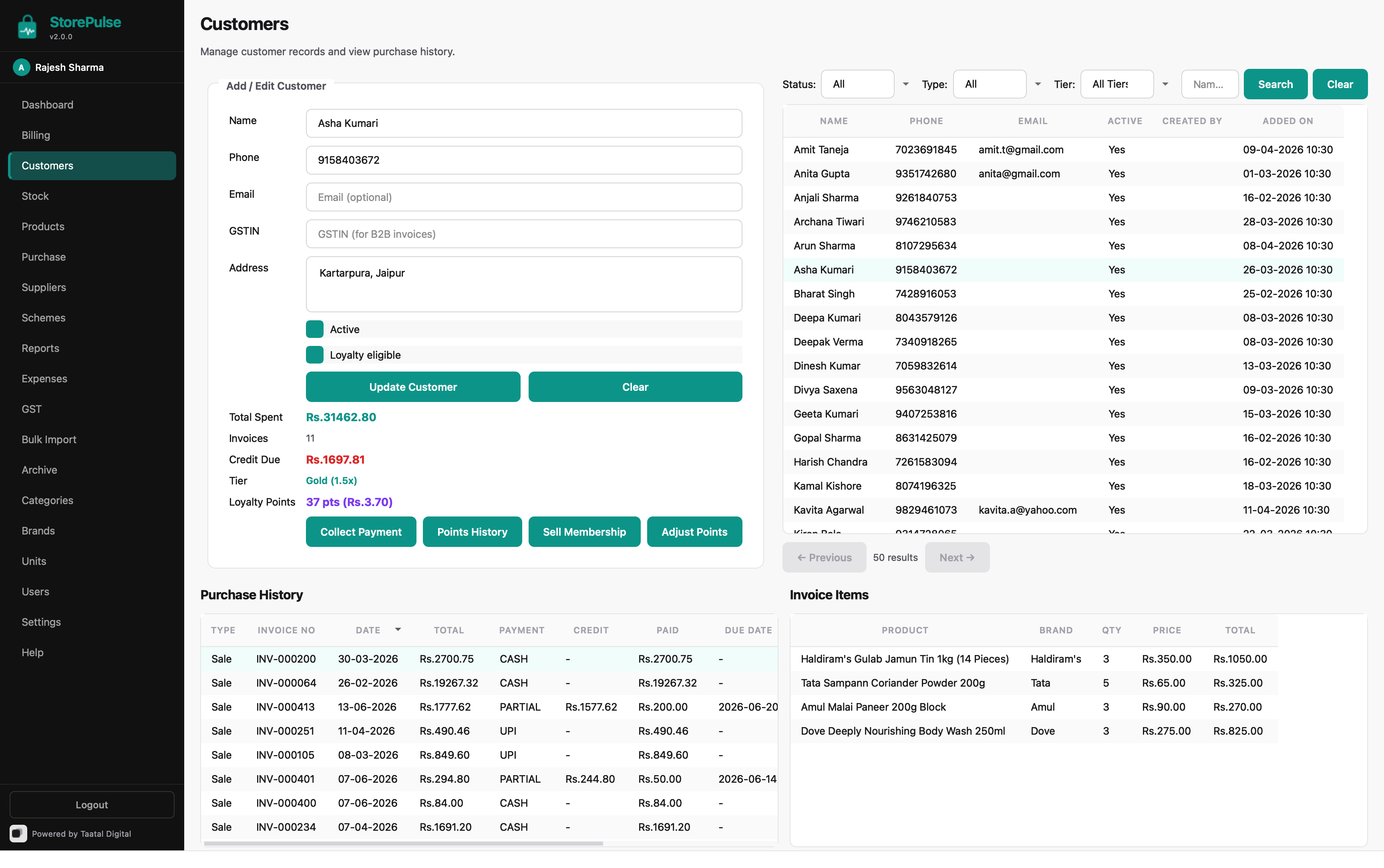The image size is (1384, 868).
Task: Go to Suppliers
Action: click(x=92, y=287)
